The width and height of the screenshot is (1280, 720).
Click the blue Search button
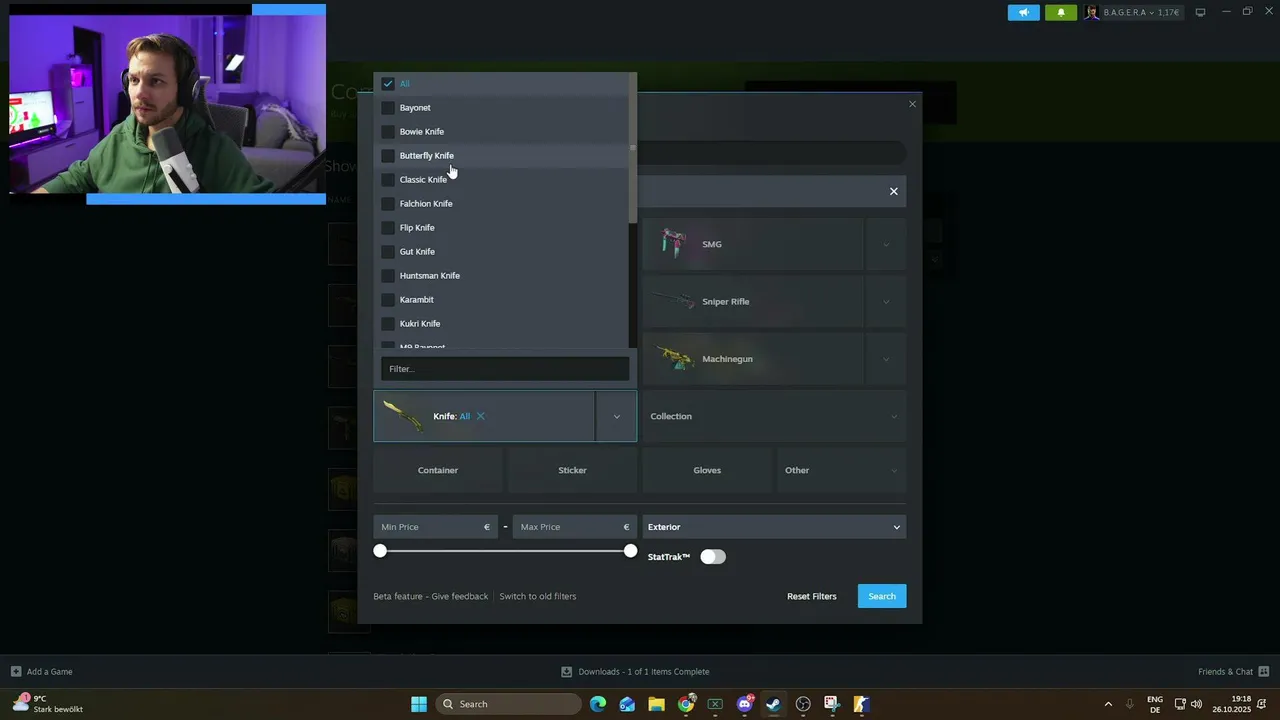coord(882,596)
